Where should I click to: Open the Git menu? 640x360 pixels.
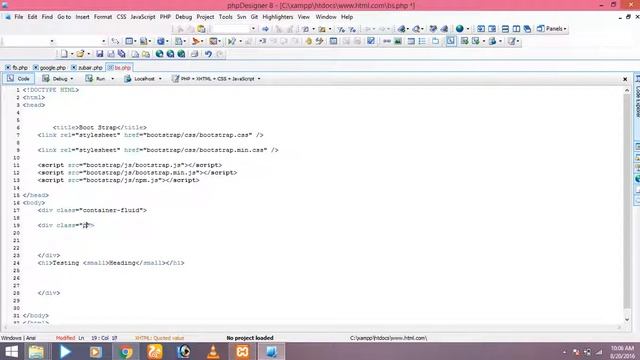[x=254, y=17]
